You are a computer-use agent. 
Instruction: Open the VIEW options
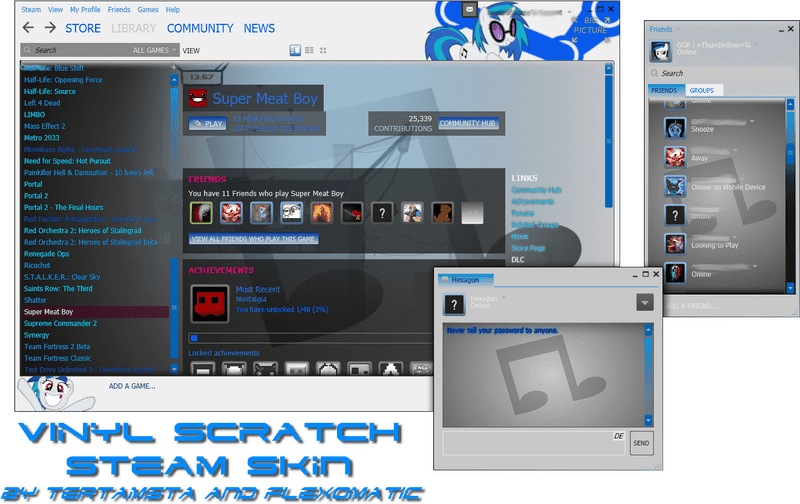pos(191,51)
